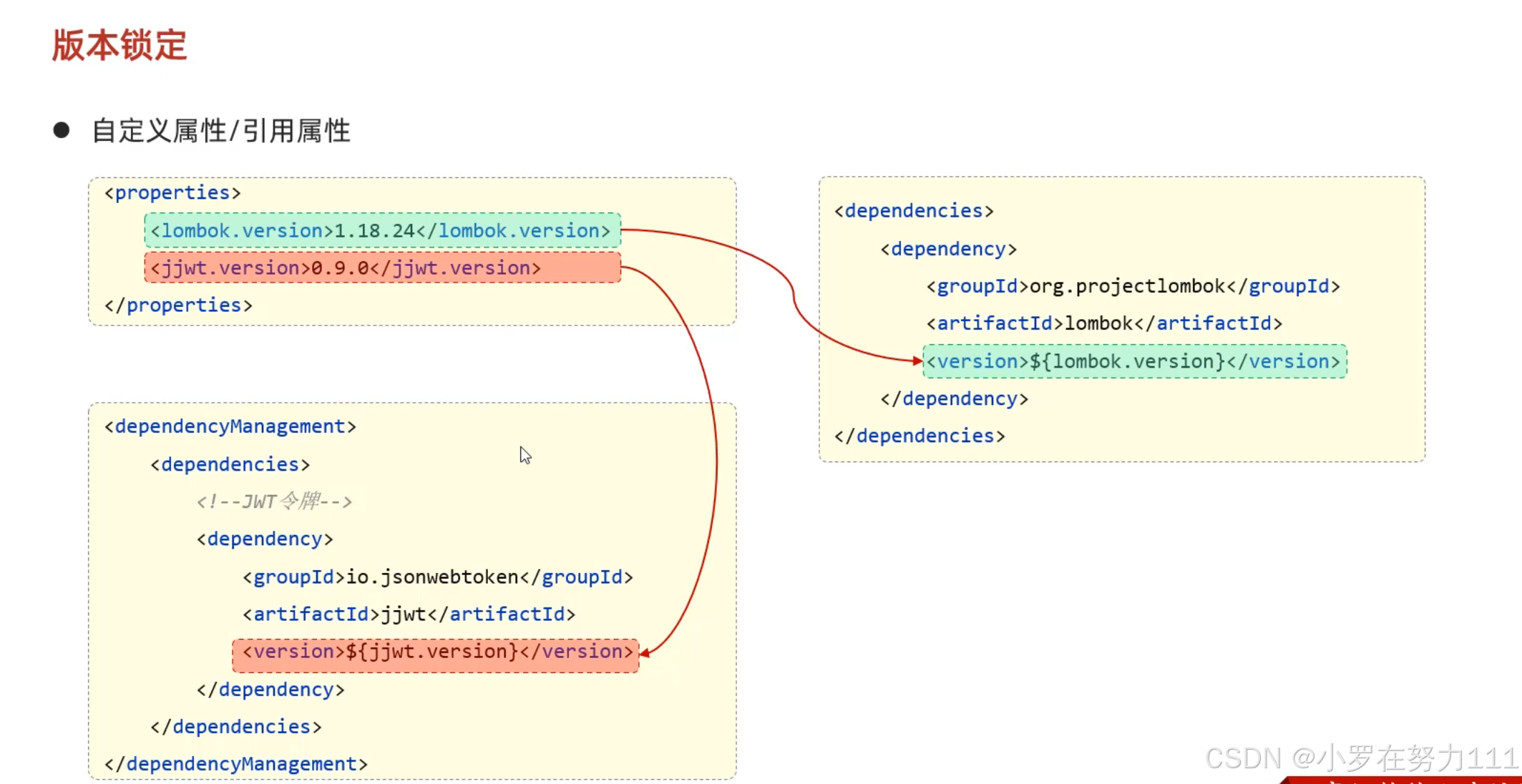Image resolution: width=1522 pixels, height=784 pixels.
Task: Click the CSDN @小罗在努力111 watermark
Action: 1361,758
